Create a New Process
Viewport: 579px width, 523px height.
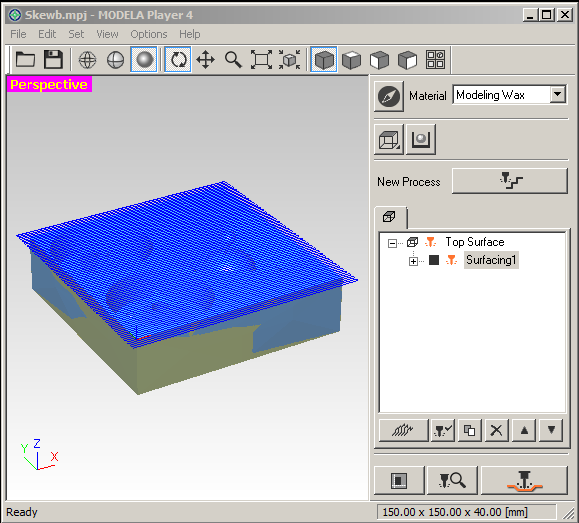point(510,181)
